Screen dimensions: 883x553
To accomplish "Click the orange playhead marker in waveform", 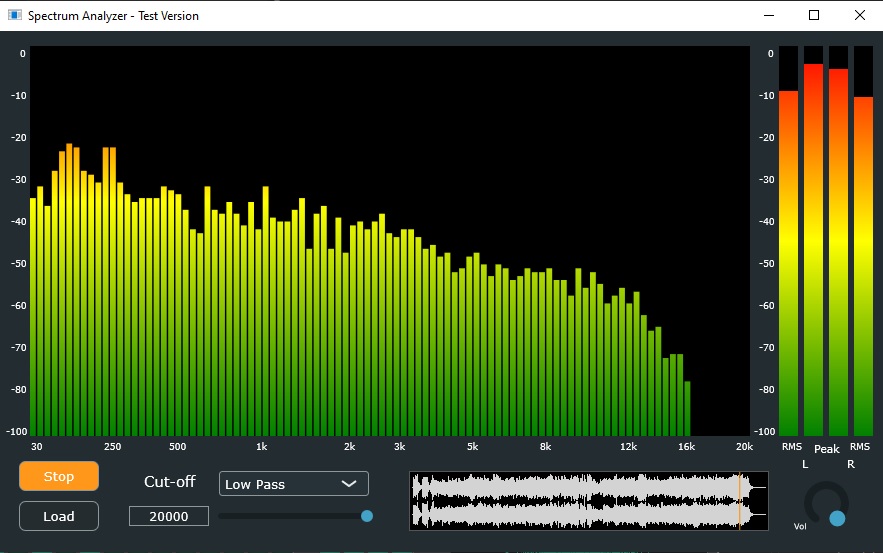I will pyautogui.click(x=740, y=500).
